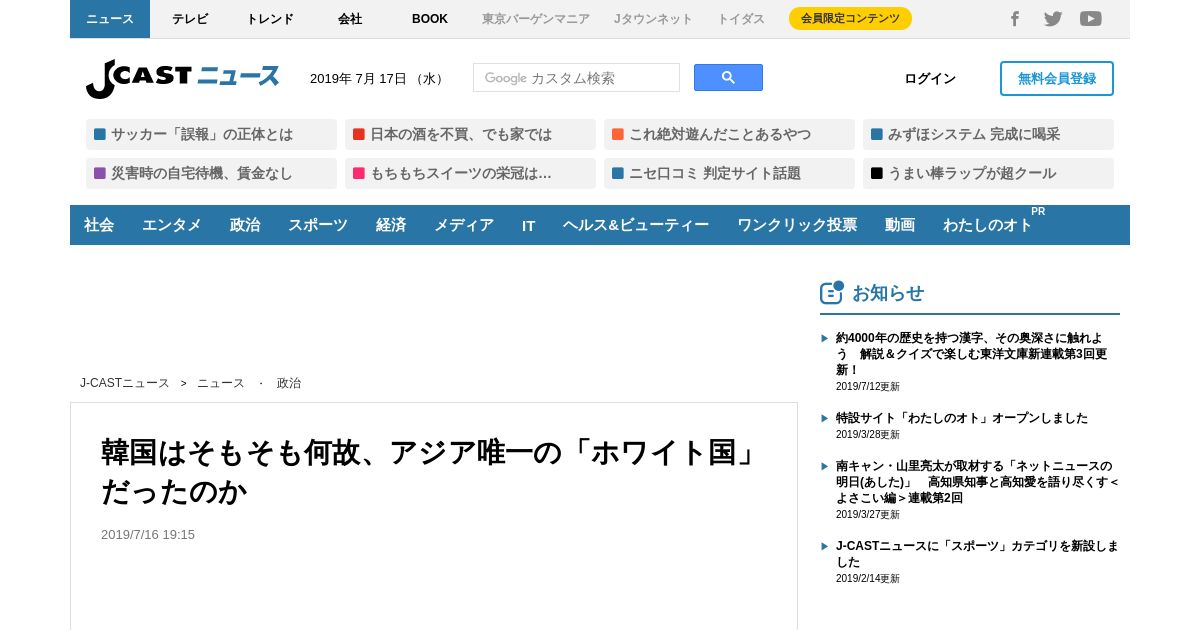Click the 政治 breadcrumb link
The width and height of the screenshot is (1200, 630).
[289, 383]
